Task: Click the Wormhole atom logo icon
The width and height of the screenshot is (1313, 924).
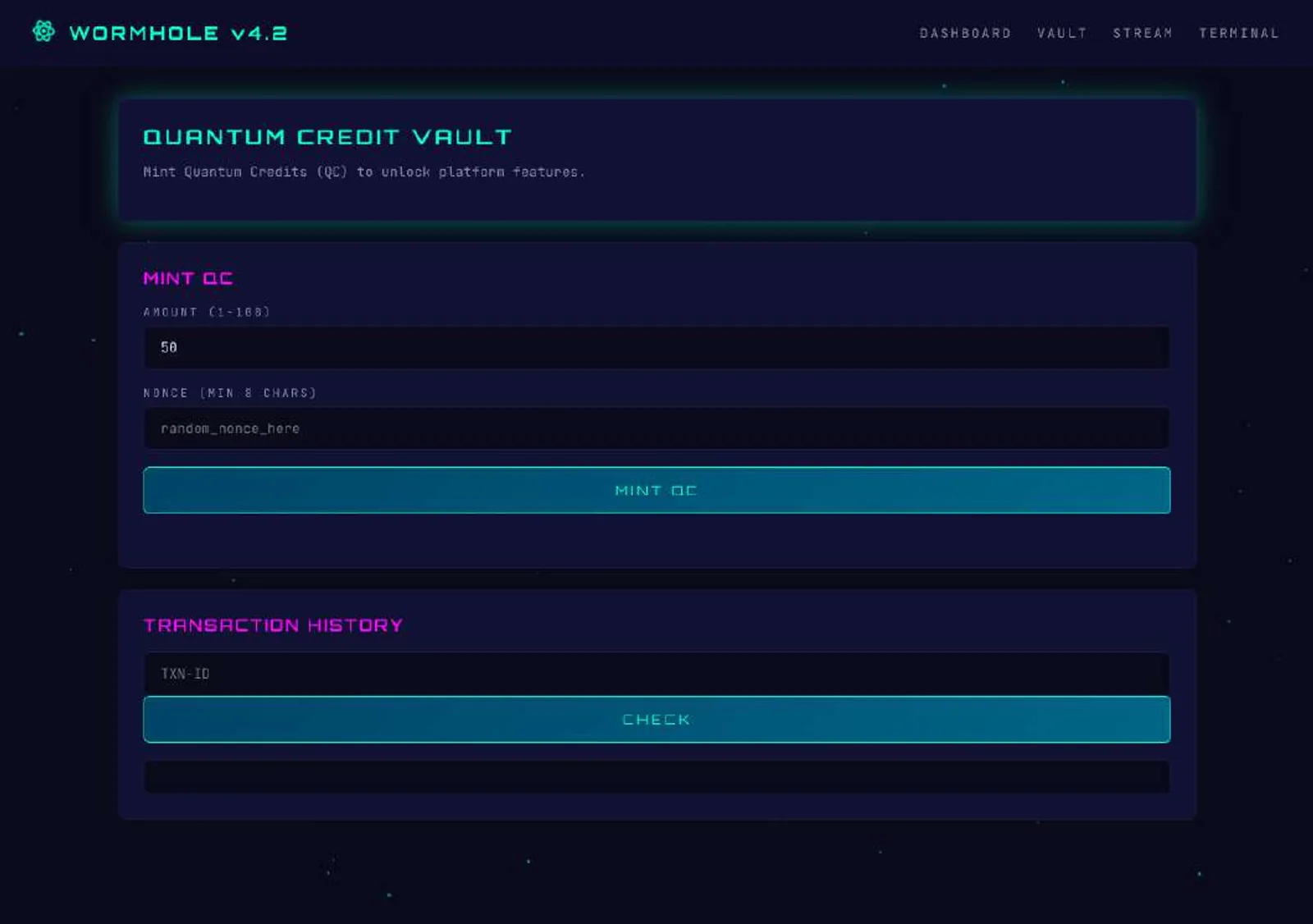Action: click(43, 31)
